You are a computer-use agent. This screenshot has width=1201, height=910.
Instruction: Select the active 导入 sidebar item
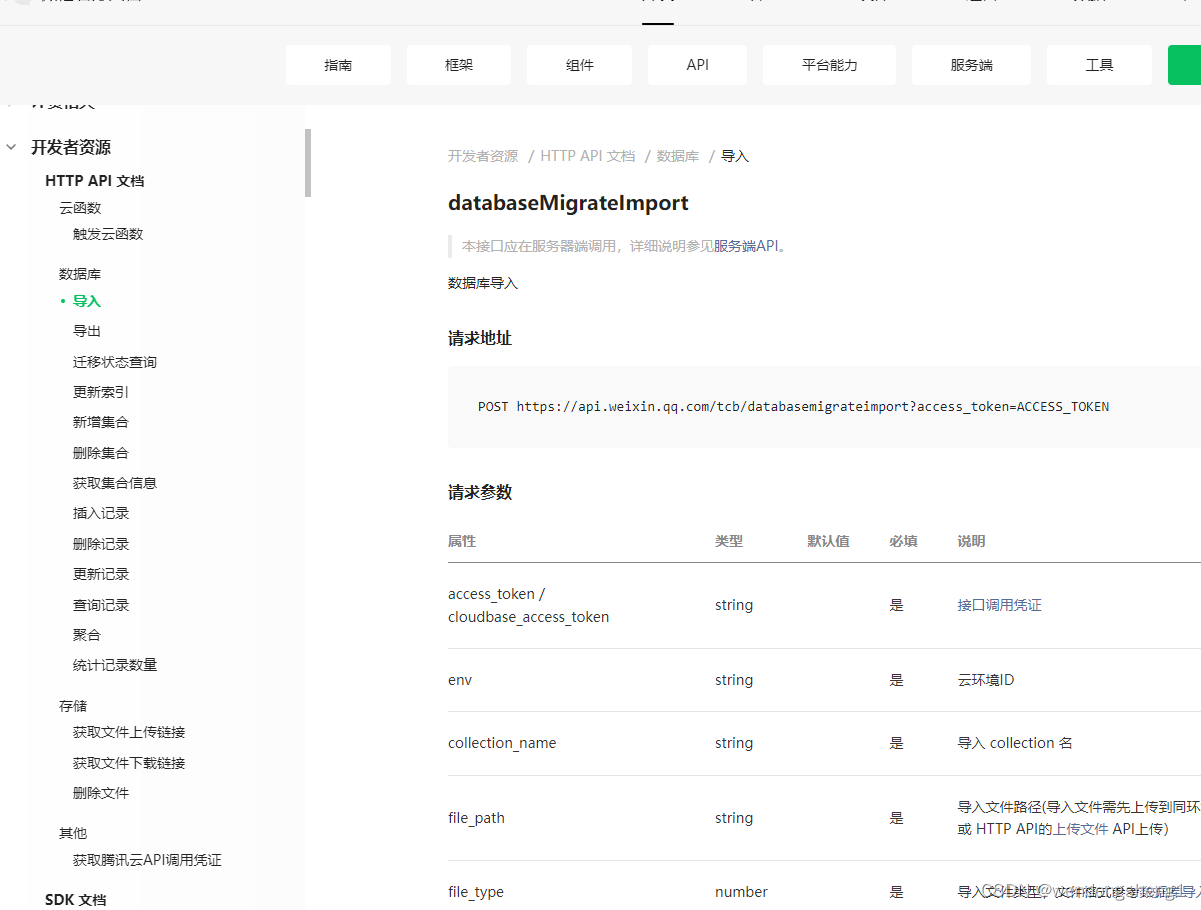[x=87, y=301]
